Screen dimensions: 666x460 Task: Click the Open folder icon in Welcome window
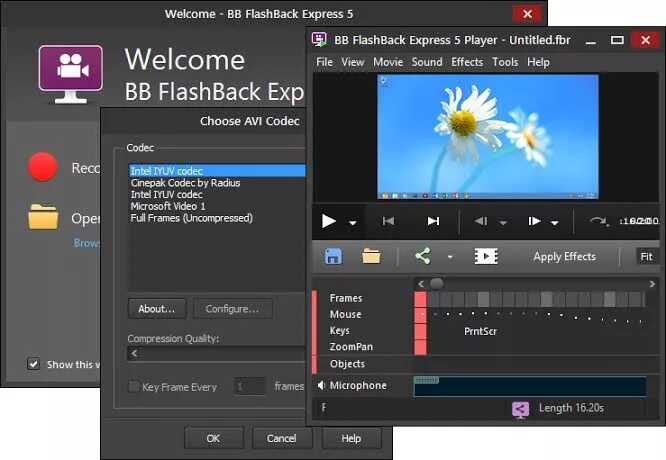pos(43,217)
